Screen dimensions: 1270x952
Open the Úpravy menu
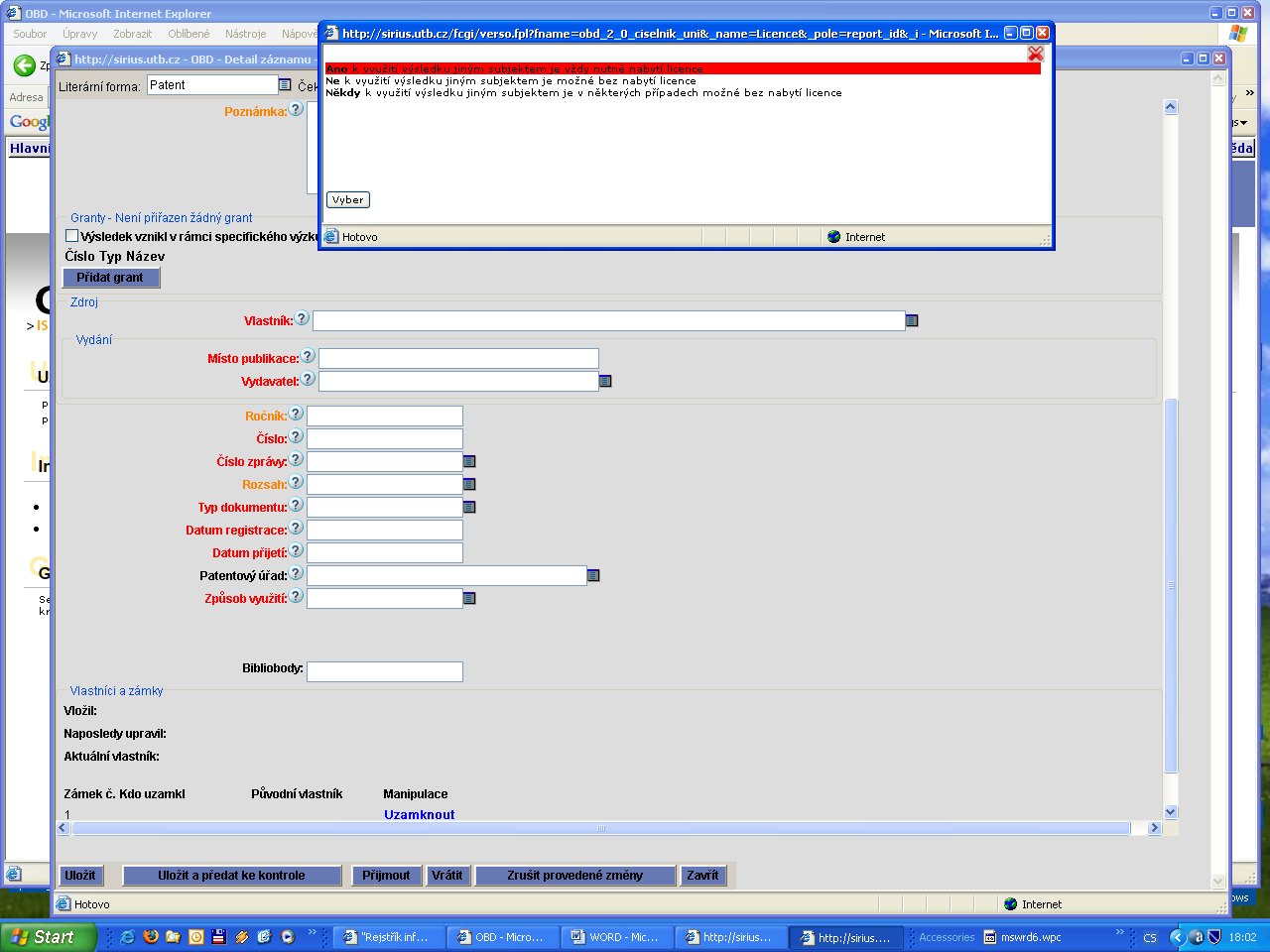(x=79, y=34)
